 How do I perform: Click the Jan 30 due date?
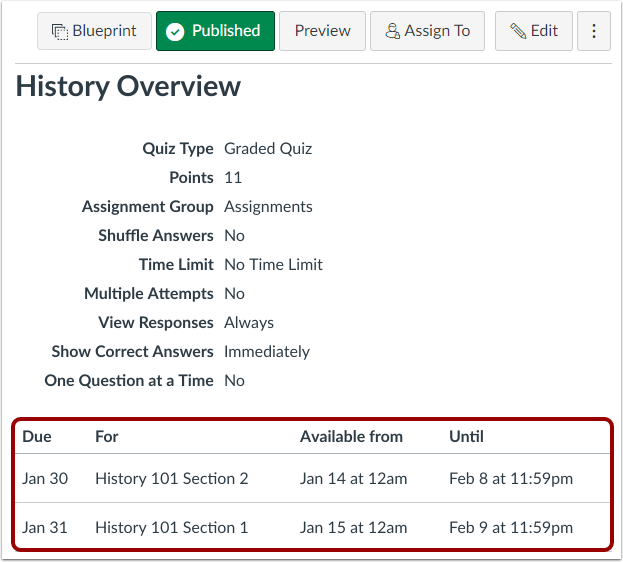coord(45,479)
